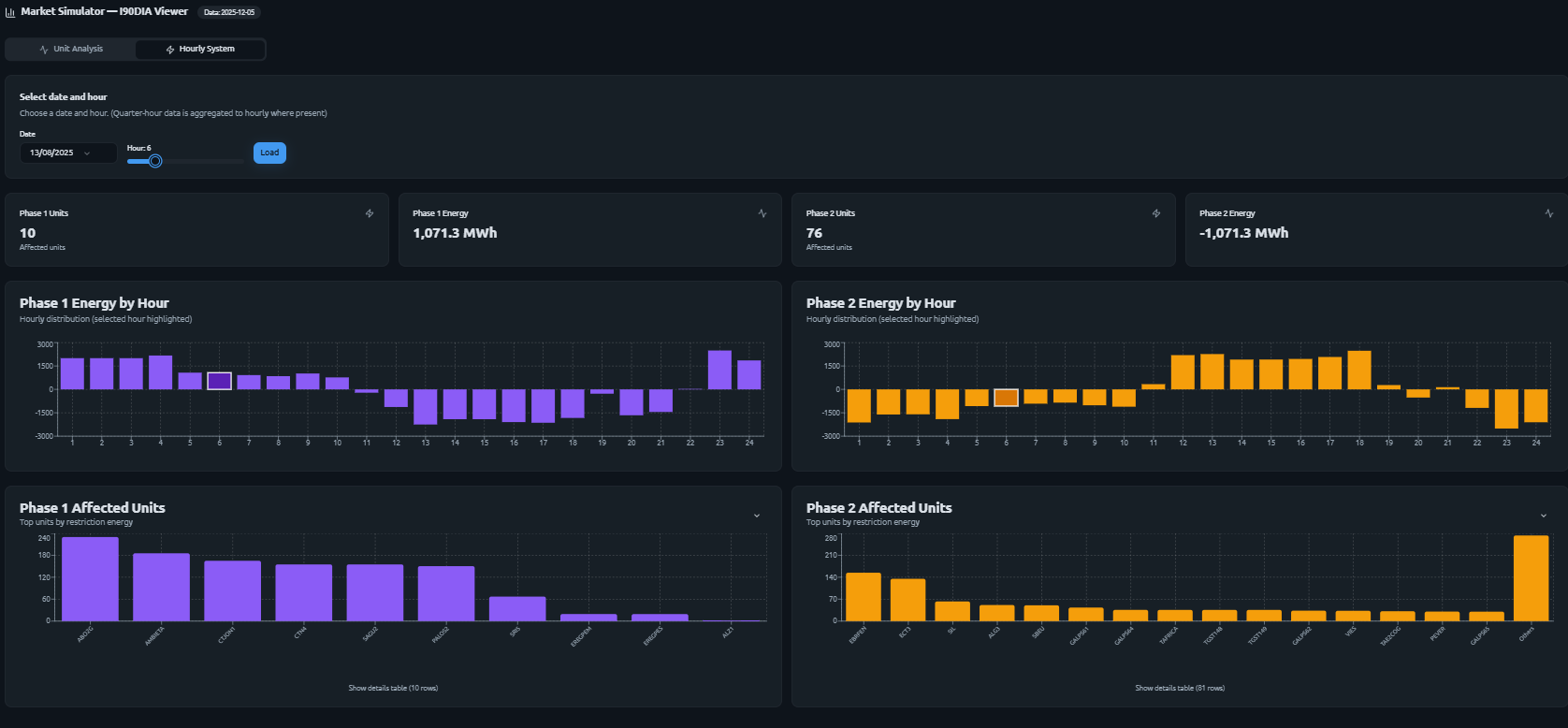Click the Hour slider handle

tap(155, 161)
